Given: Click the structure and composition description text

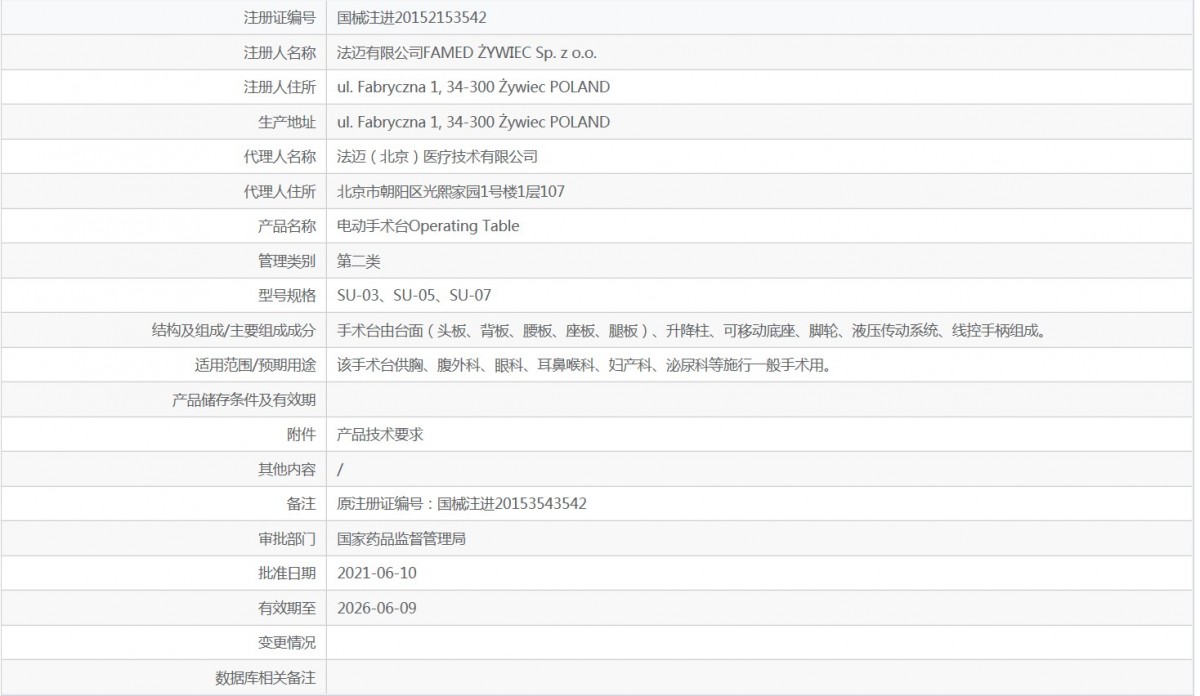Looking at the screenshot, I should coord(692,330).
